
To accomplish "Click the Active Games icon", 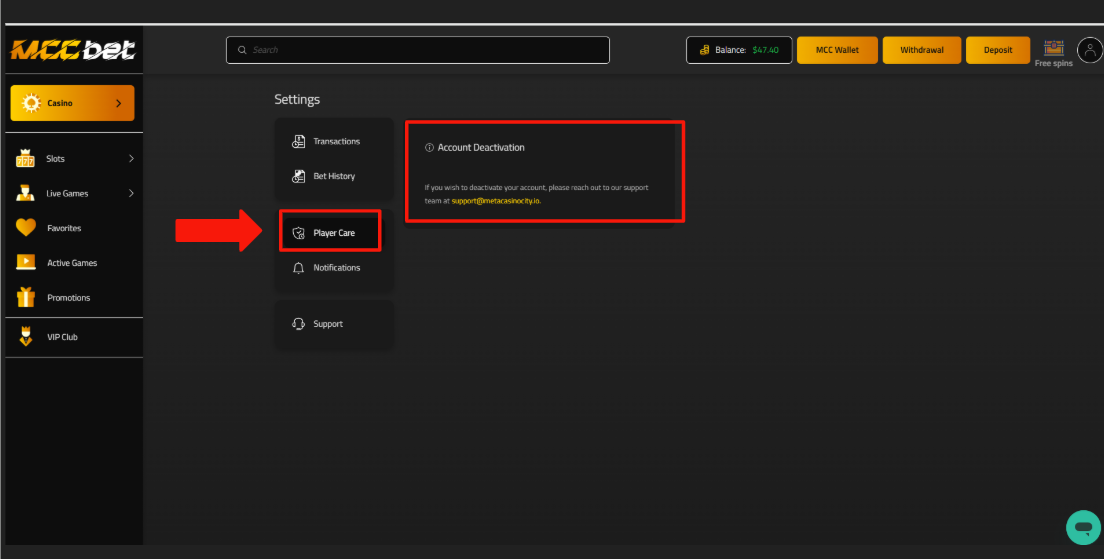I will tap(26, 263).
